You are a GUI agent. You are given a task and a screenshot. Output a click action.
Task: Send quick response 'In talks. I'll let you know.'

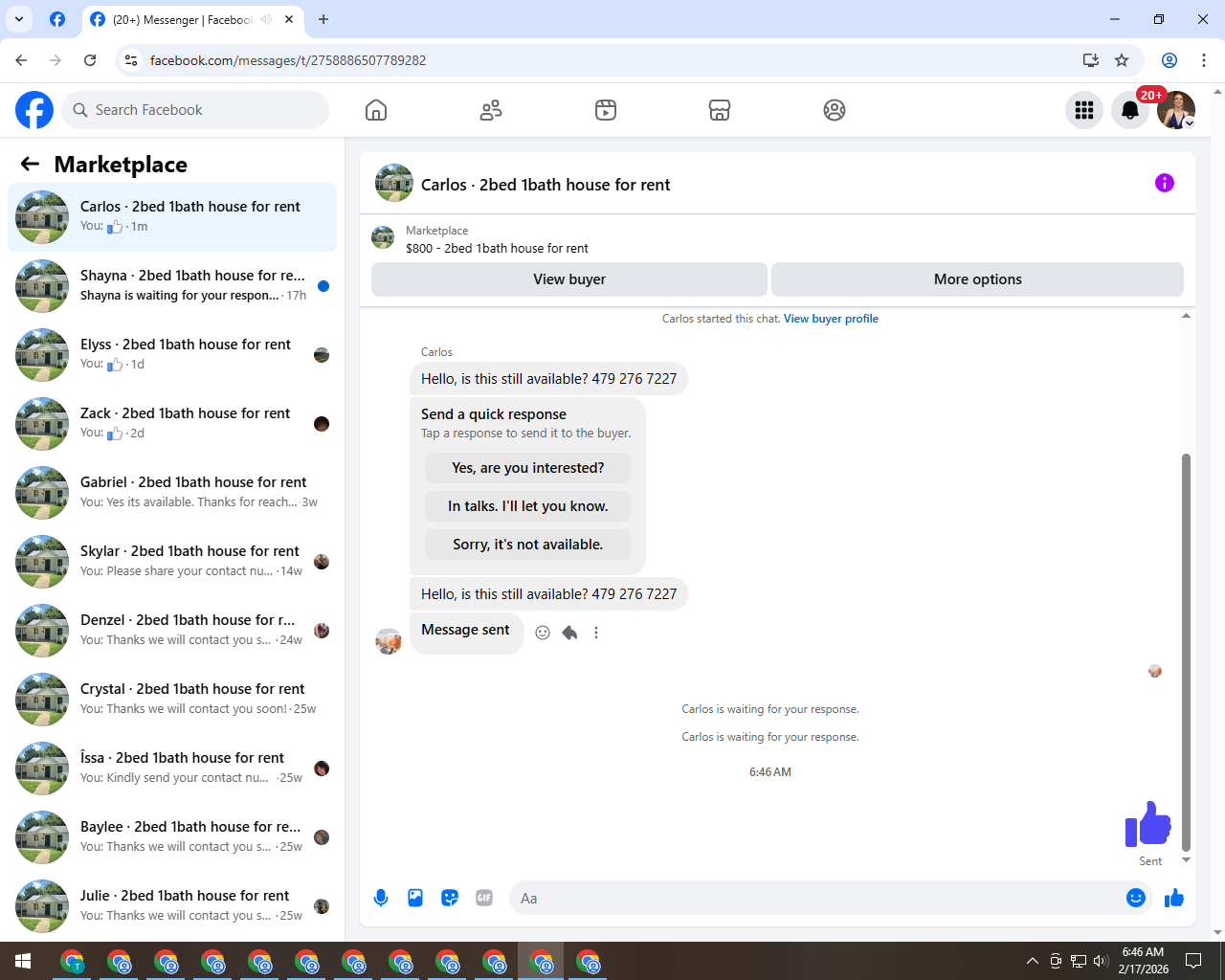527,506
